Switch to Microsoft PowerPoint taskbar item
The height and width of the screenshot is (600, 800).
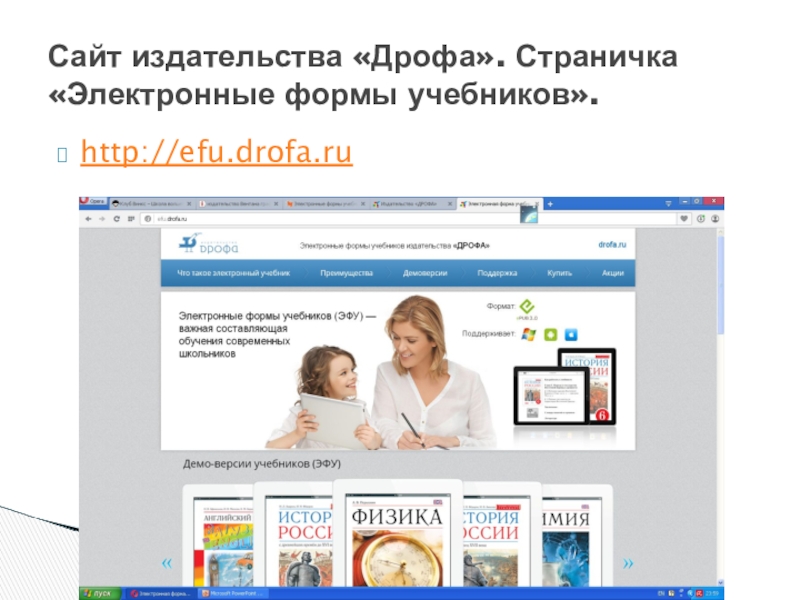click(x=233, y=593)
